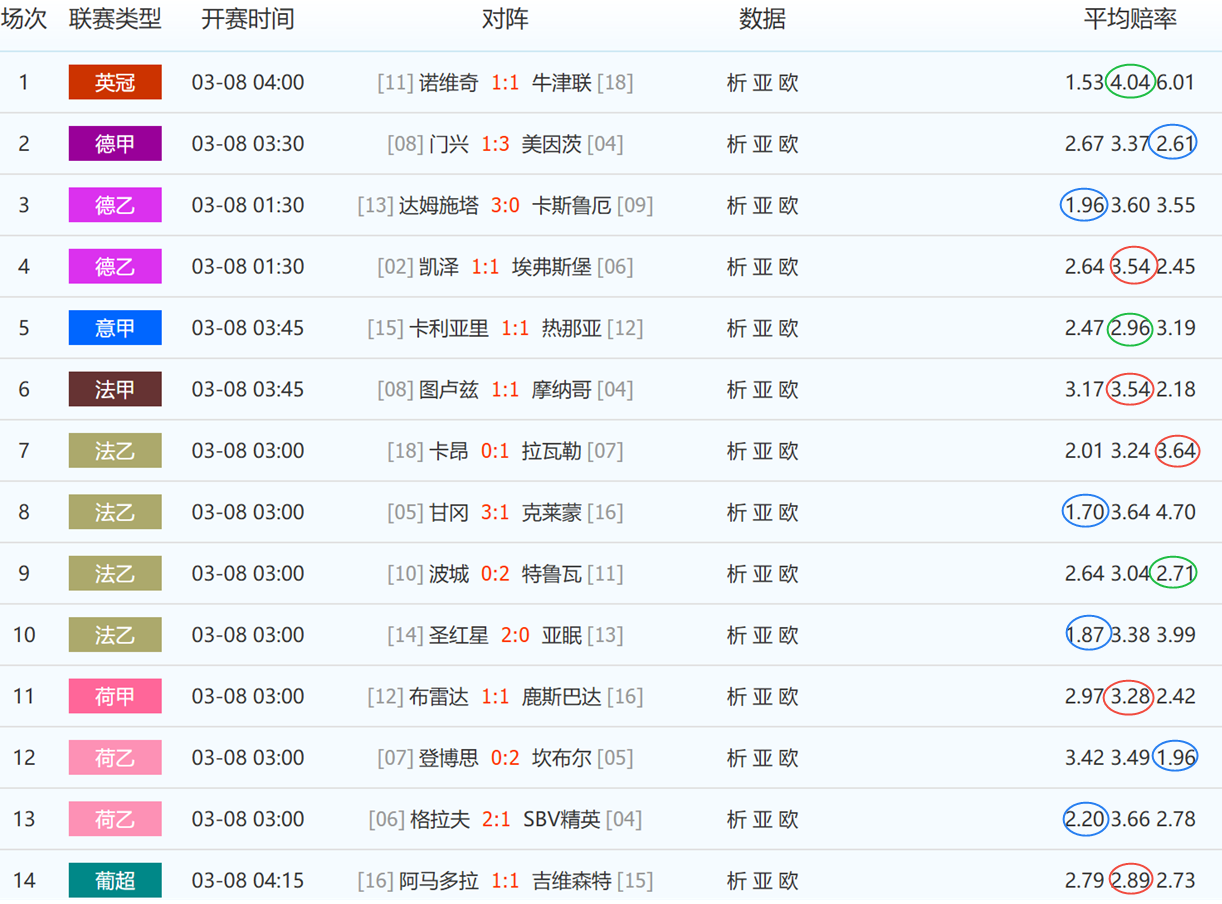This screenshot has height=904, width=1222.
Task: Open 亚 Asian odds link in 门兴 row
Action: [x=763, y=144]
